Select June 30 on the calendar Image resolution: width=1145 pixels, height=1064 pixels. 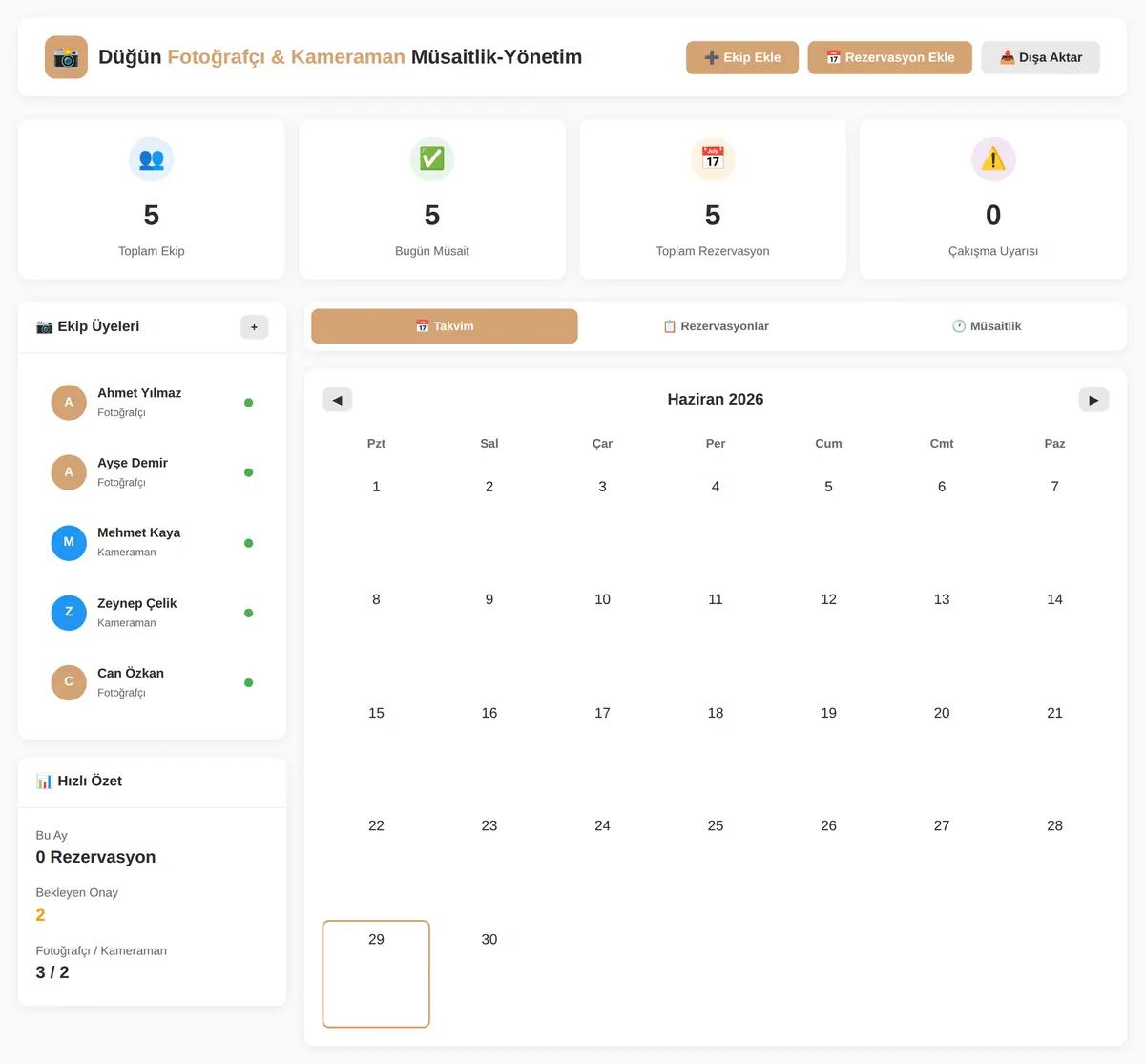(x=489, y=974)
